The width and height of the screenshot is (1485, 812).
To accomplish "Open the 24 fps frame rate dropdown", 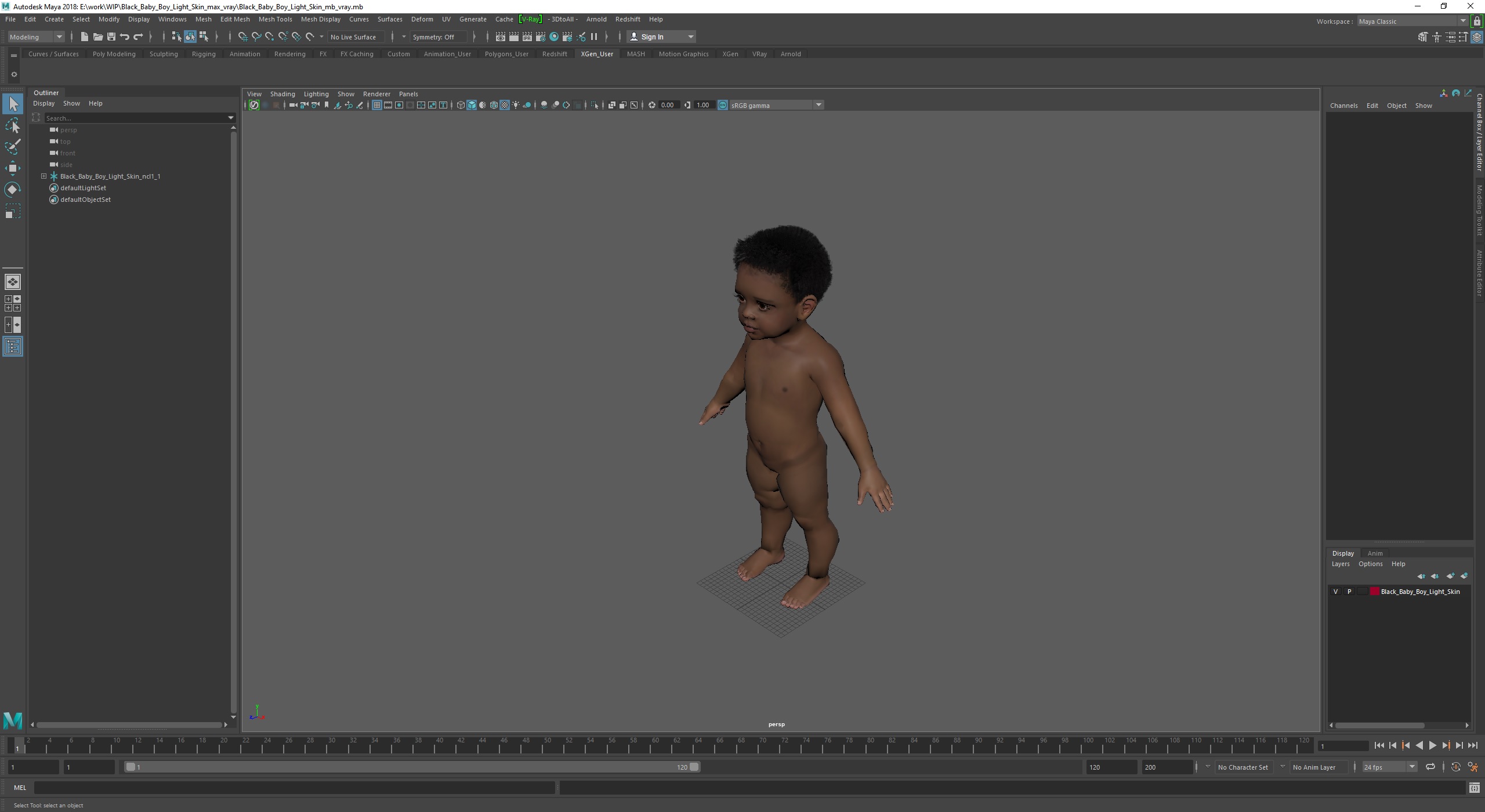I will (x=1389, y=767).
